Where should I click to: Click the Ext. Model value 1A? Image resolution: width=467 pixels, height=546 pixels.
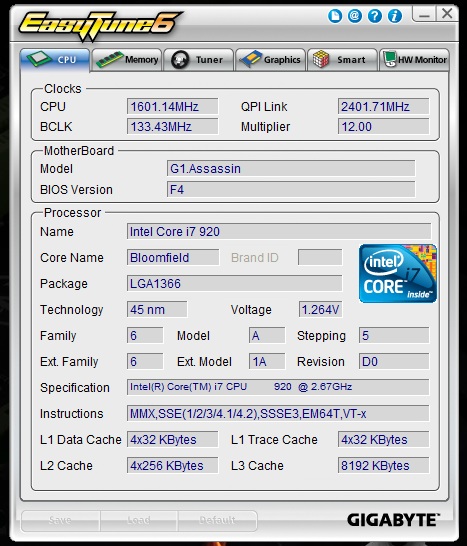click(x=267, y=361)
